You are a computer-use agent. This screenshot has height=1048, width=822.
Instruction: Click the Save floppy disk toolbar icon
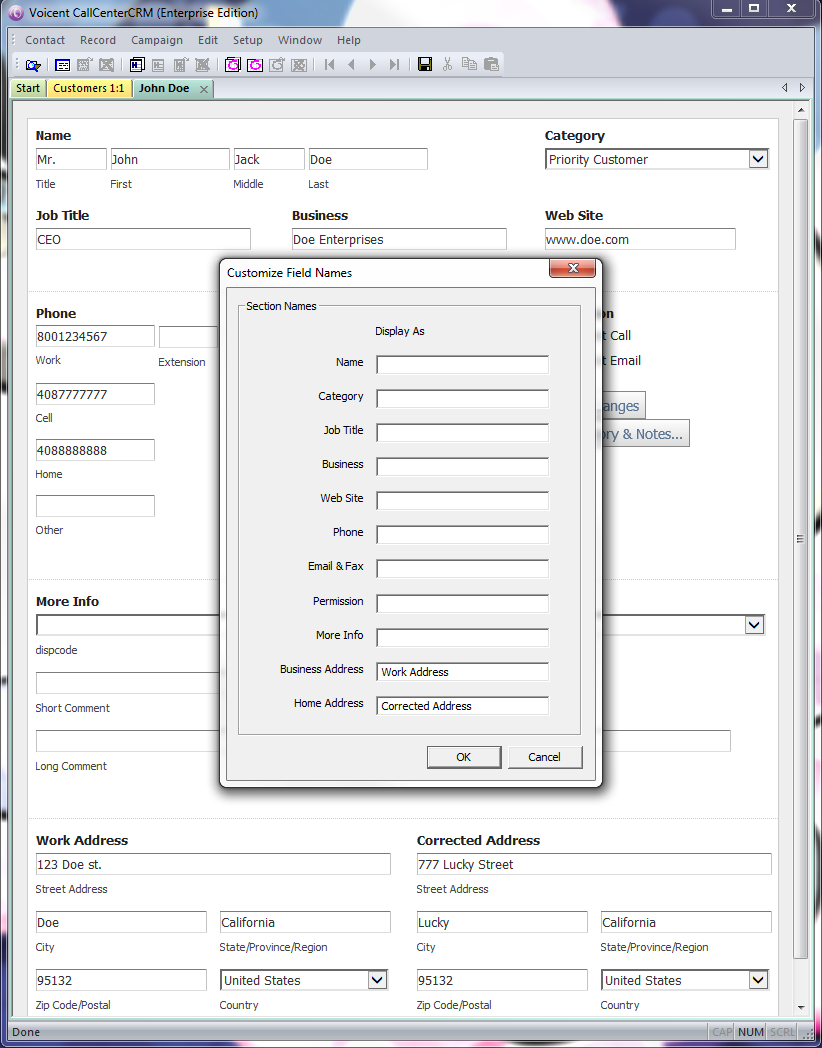425,65
